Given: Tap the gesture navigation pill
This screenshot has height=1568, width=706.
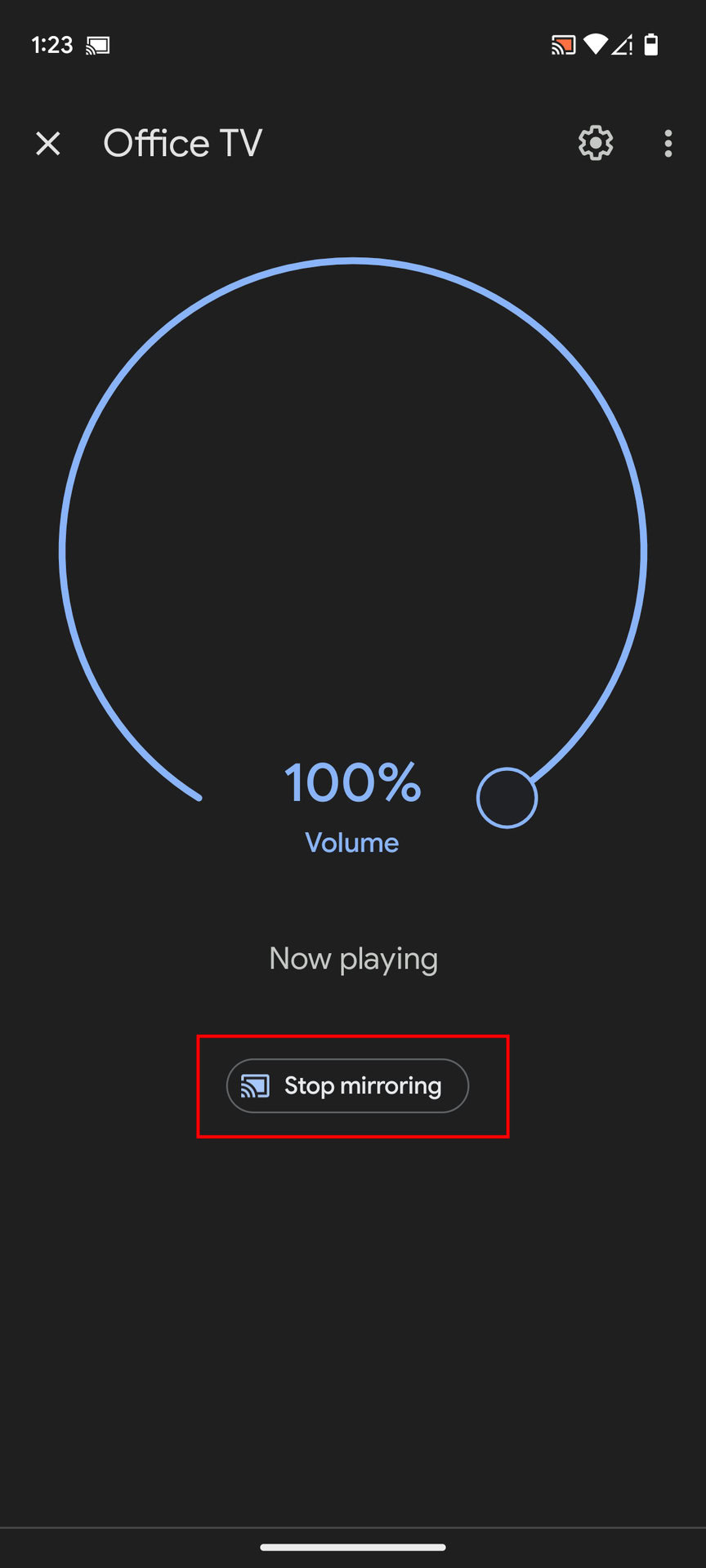Looking at the screenshot, I should pos(353,1547).
